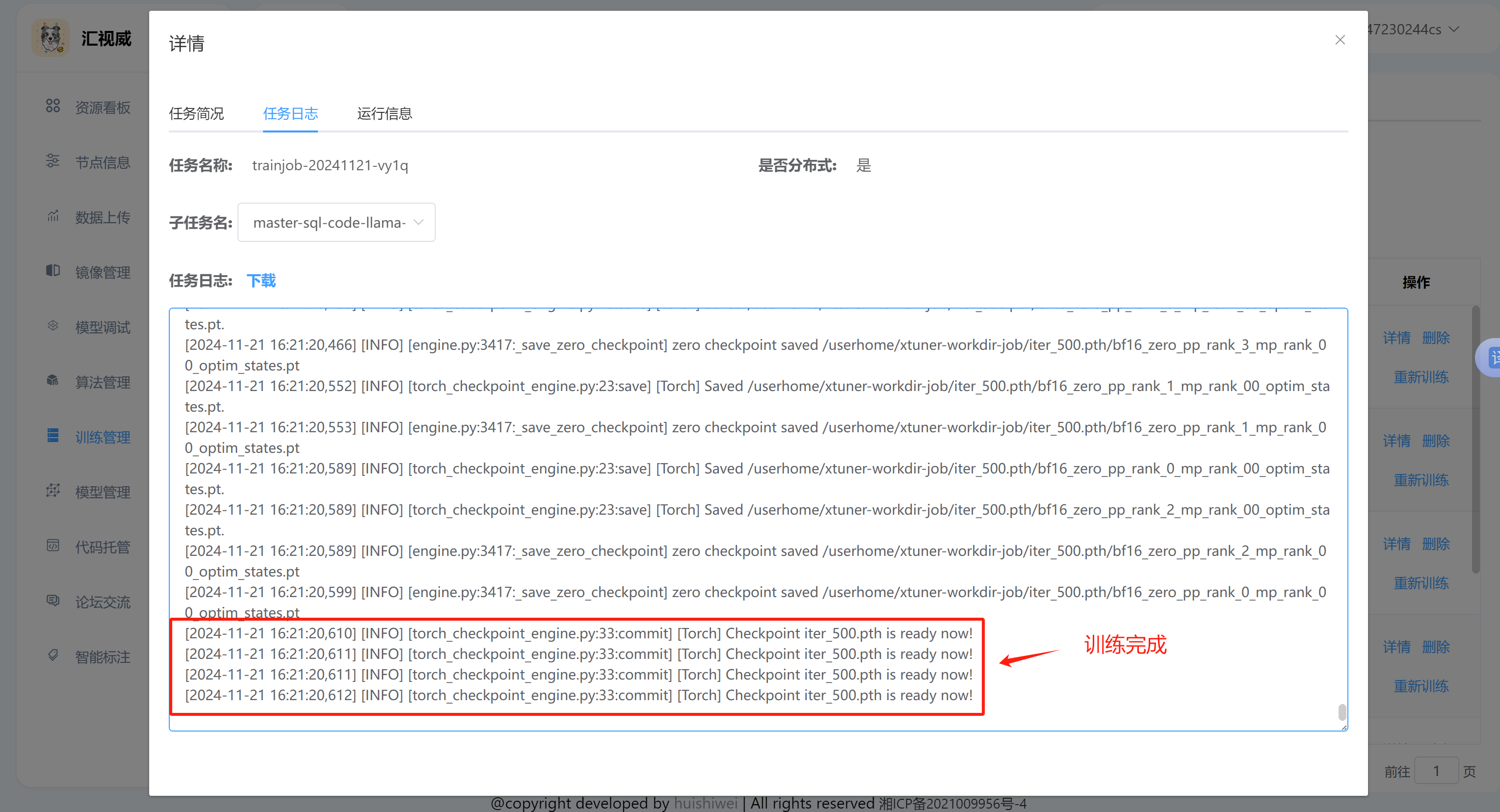Click the task name trainjob-20241121-vy1q

(330, 165)
